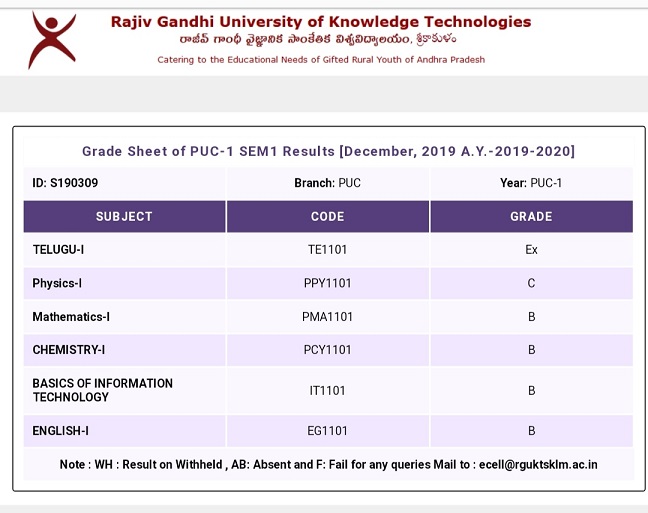This screenshot has width=648, height=513.
Task: Click the Ex grade for TELUGU-I
Action: tap(531, 250)
